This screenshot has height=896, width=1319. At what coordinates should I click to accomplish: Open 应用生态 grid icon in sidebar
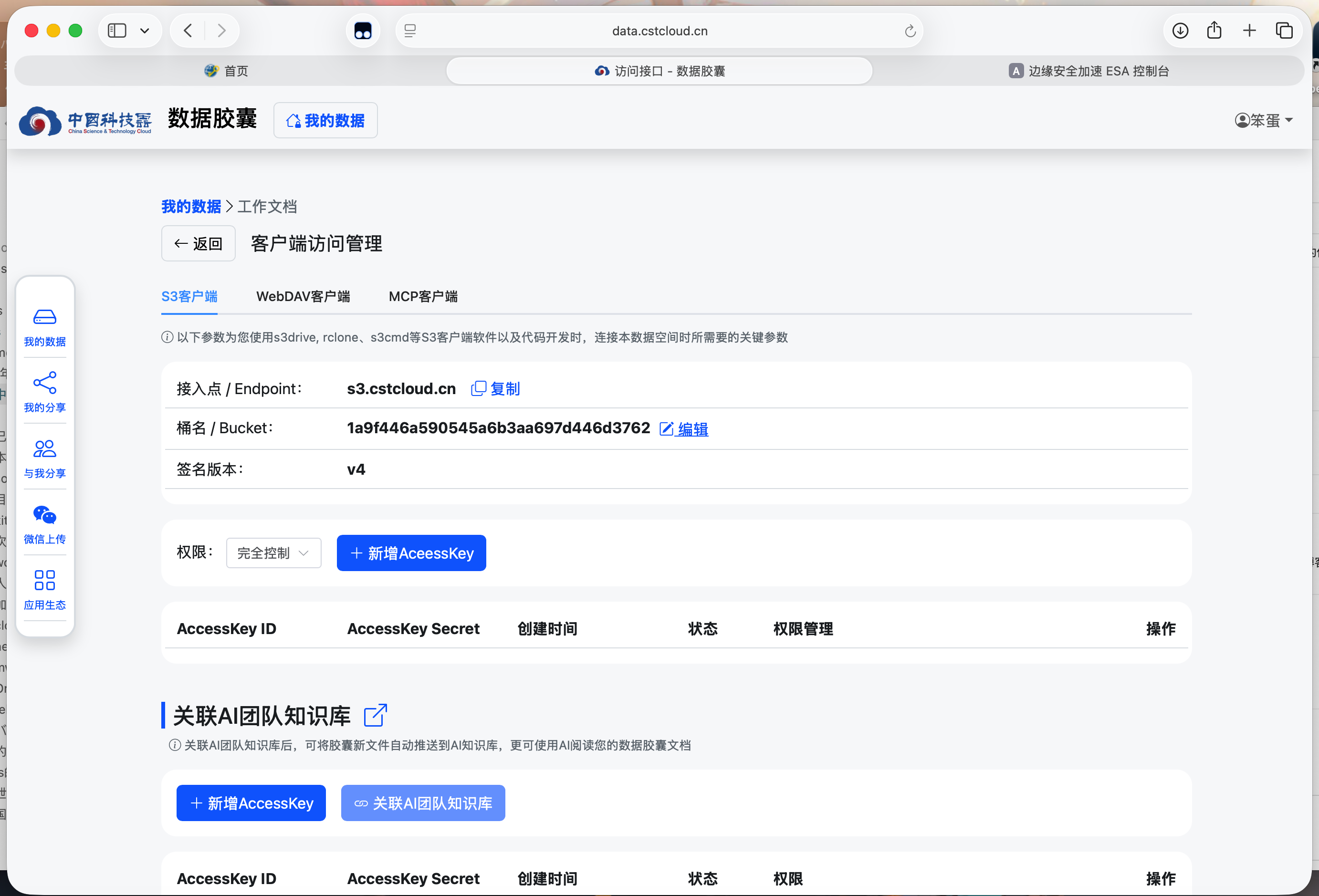click(x=45, y=581)
